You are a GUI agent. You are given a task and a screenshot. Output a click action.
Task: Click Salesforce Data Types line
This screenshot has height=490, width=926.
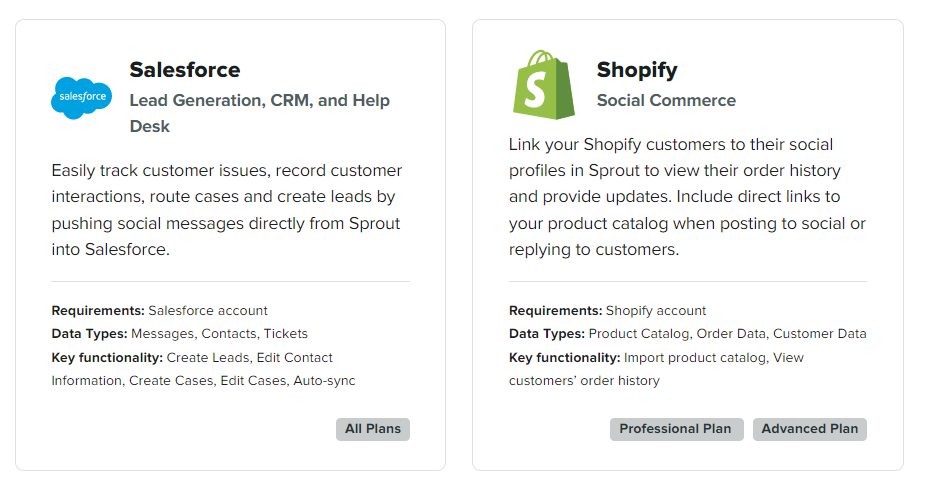click(180, 334)
